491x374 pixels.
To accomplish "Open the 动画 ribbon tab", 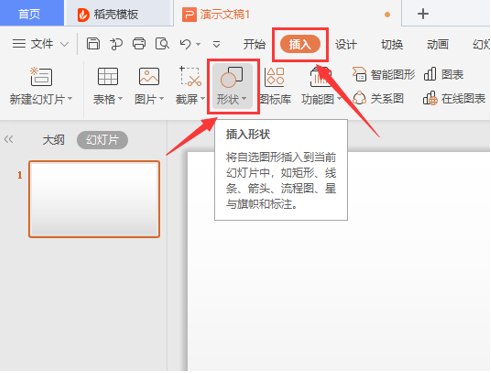I will coord(437,44).
